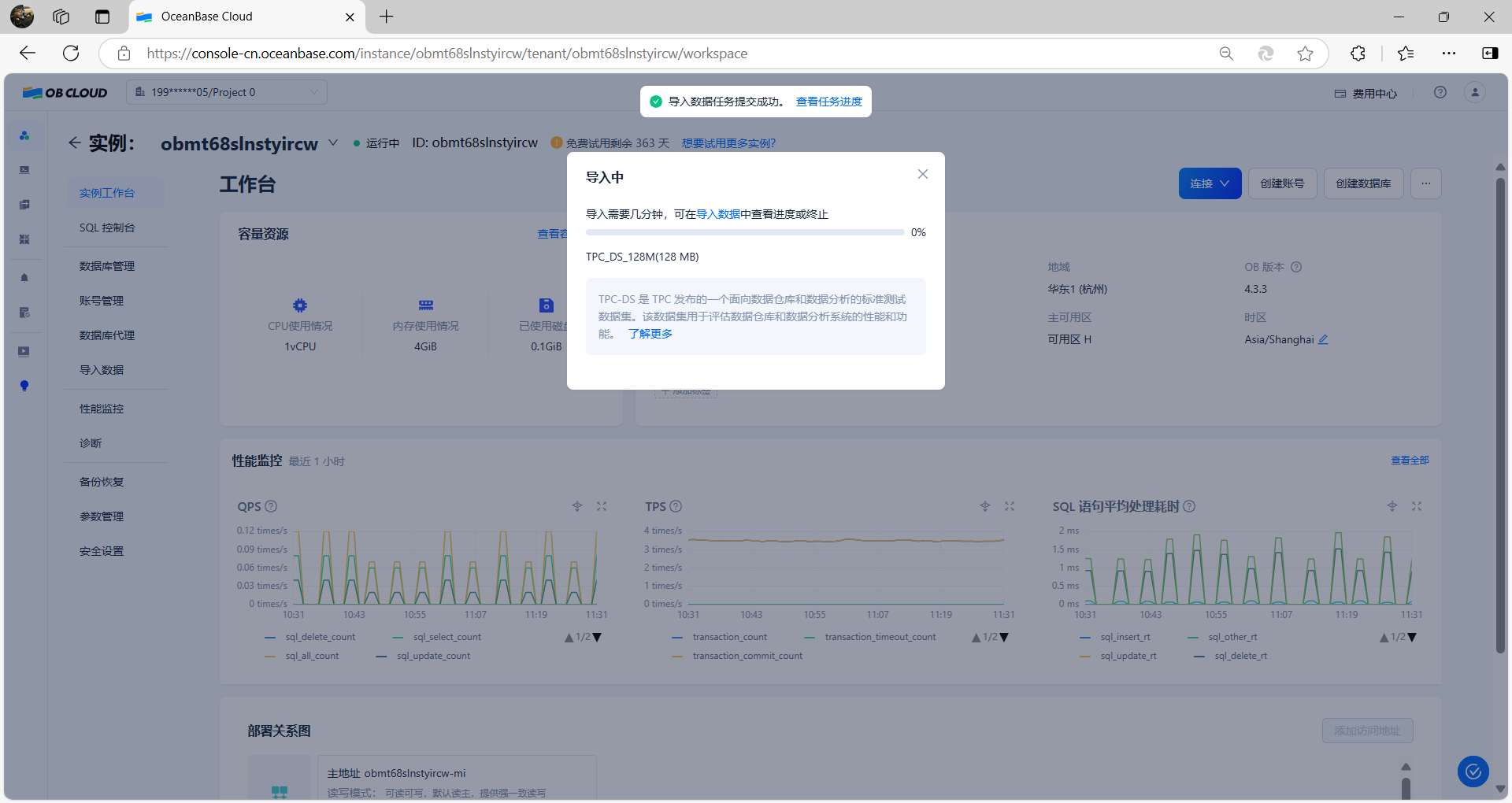
Task: Open 诊断 from the side menu
Action: click(91, 443)
